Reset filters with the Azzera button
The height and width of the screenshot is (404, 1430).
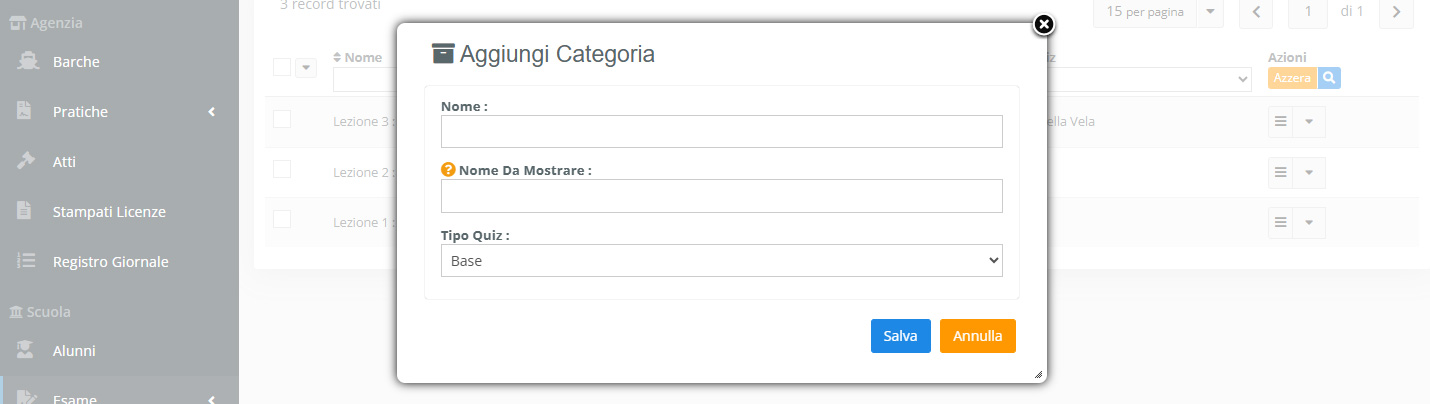tap(1292, 78)
